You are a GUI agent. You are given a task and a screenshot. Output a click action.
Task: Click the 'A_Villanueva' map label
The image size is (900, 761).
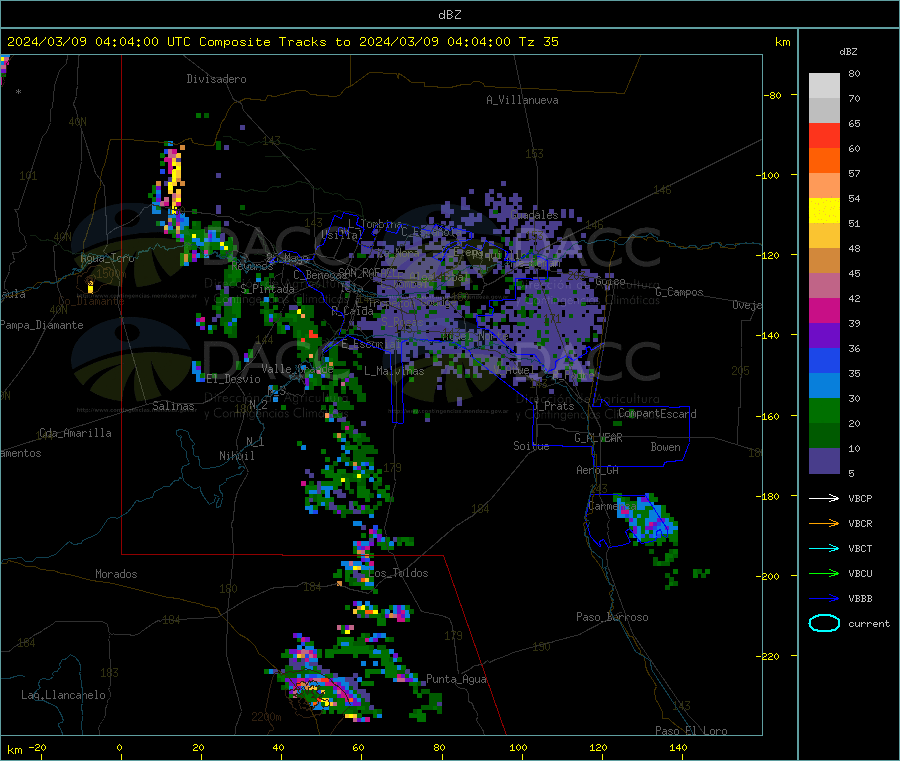522,100
